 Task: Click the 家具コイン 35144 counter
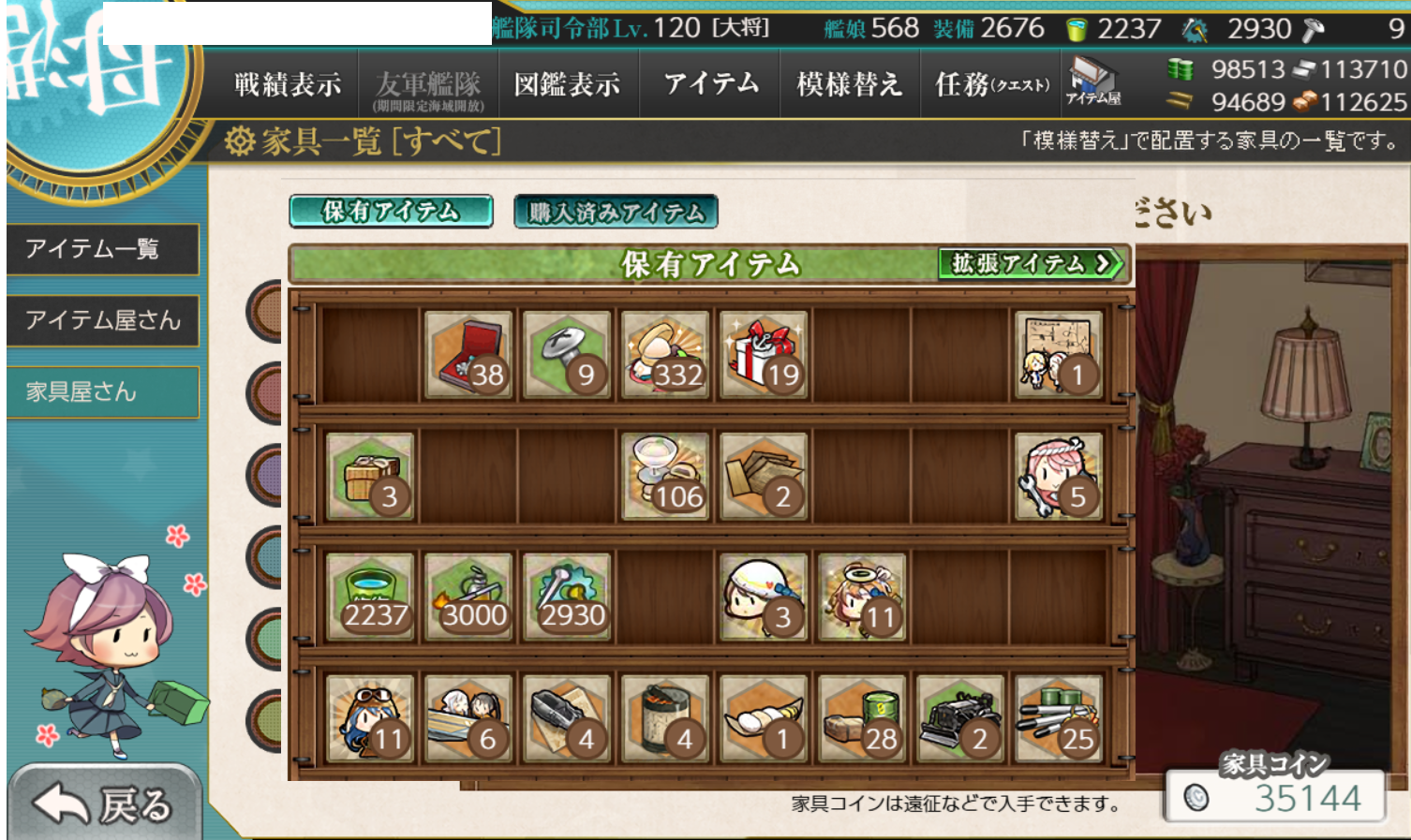tap(1275, 796)
